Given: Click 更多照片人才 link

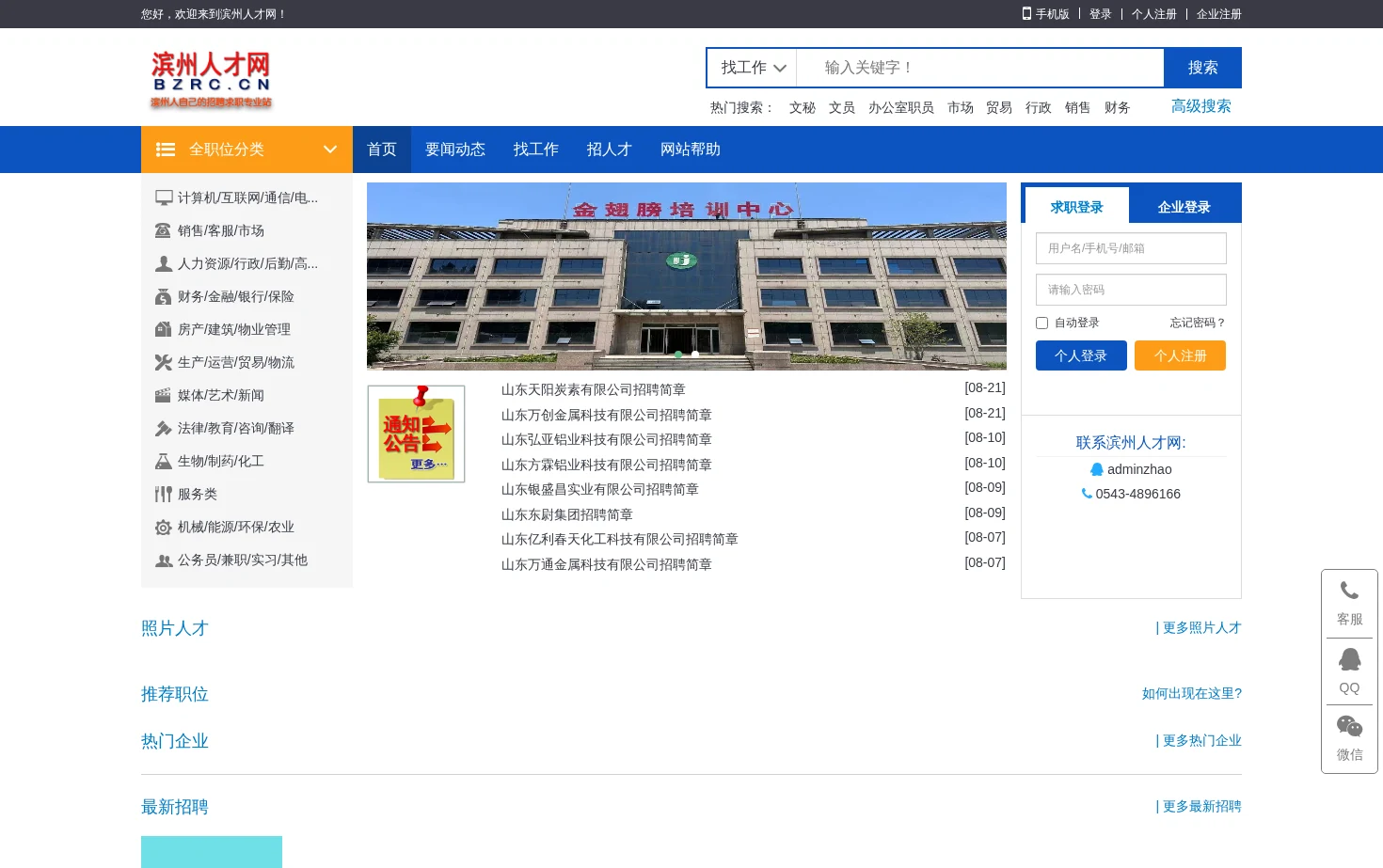Looking at the screenshot, I should tap(1199, 627).
